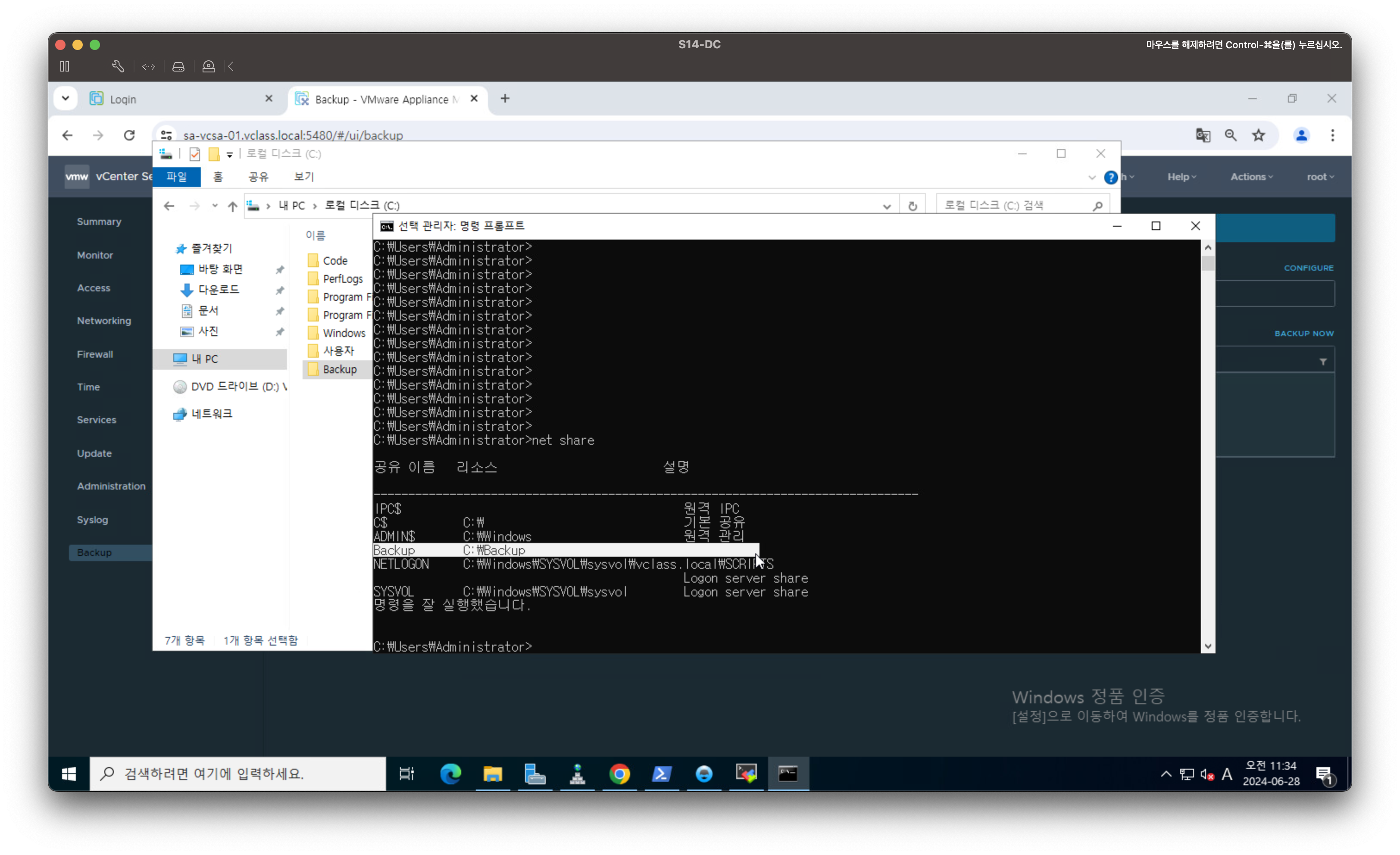Screen dimensions: 1400x855
Task: Open Chrome from the Windows taskbar
Action: pos(619,774)
